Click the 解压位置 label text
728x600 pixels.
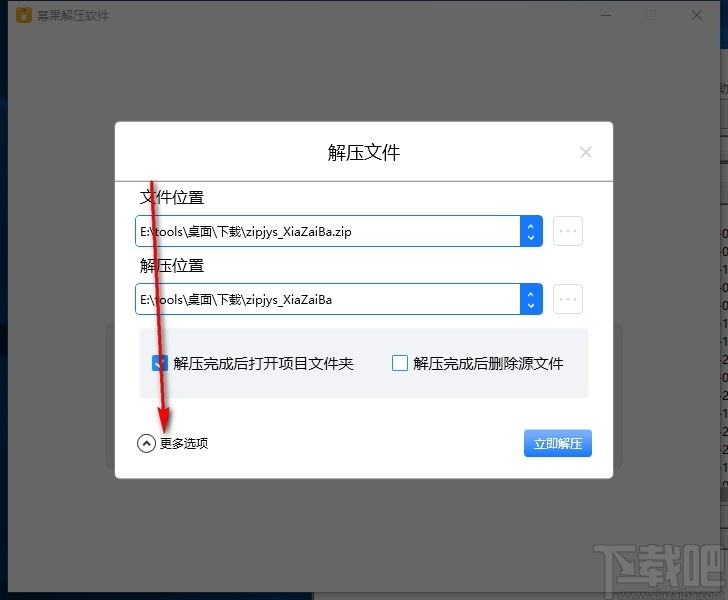click(172, 266)
